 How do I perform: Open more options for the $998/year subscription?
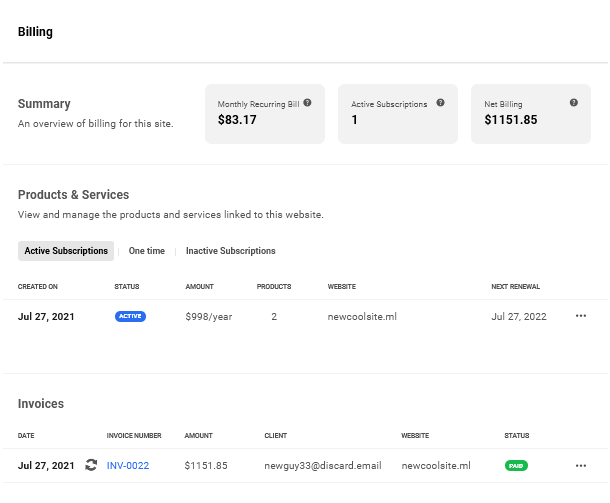(581, 316)
